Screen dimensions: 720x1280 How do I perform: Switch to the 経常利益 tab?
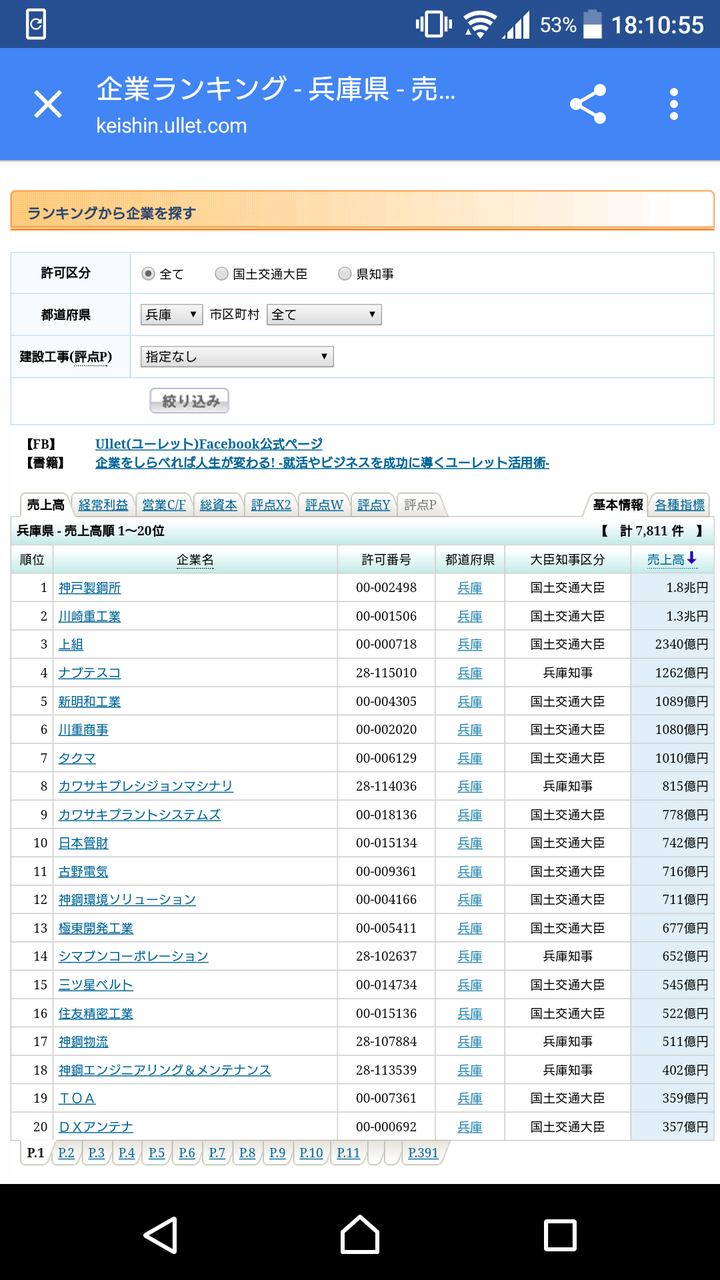[x=103, y=505]
